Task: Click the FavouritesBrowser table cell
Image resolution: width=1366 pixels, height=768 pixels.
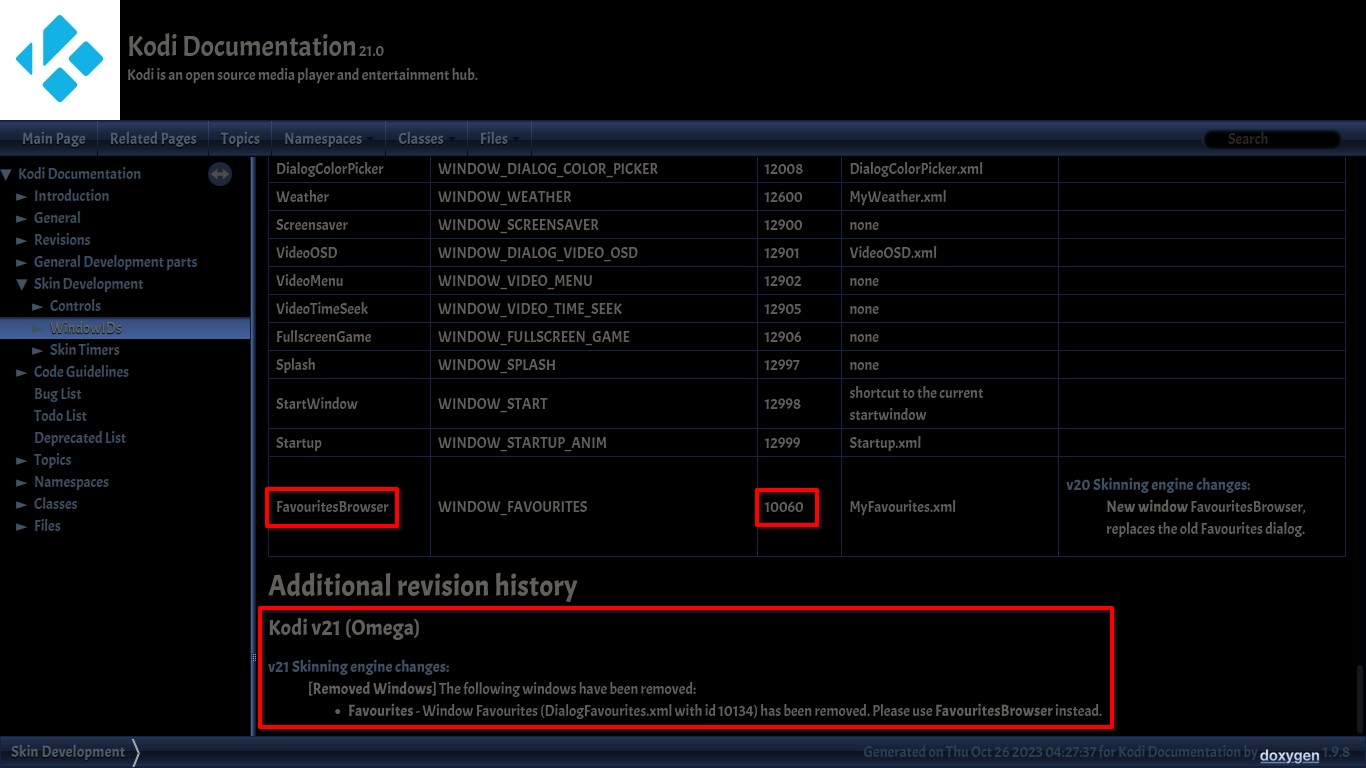Action: coord(350,507)
